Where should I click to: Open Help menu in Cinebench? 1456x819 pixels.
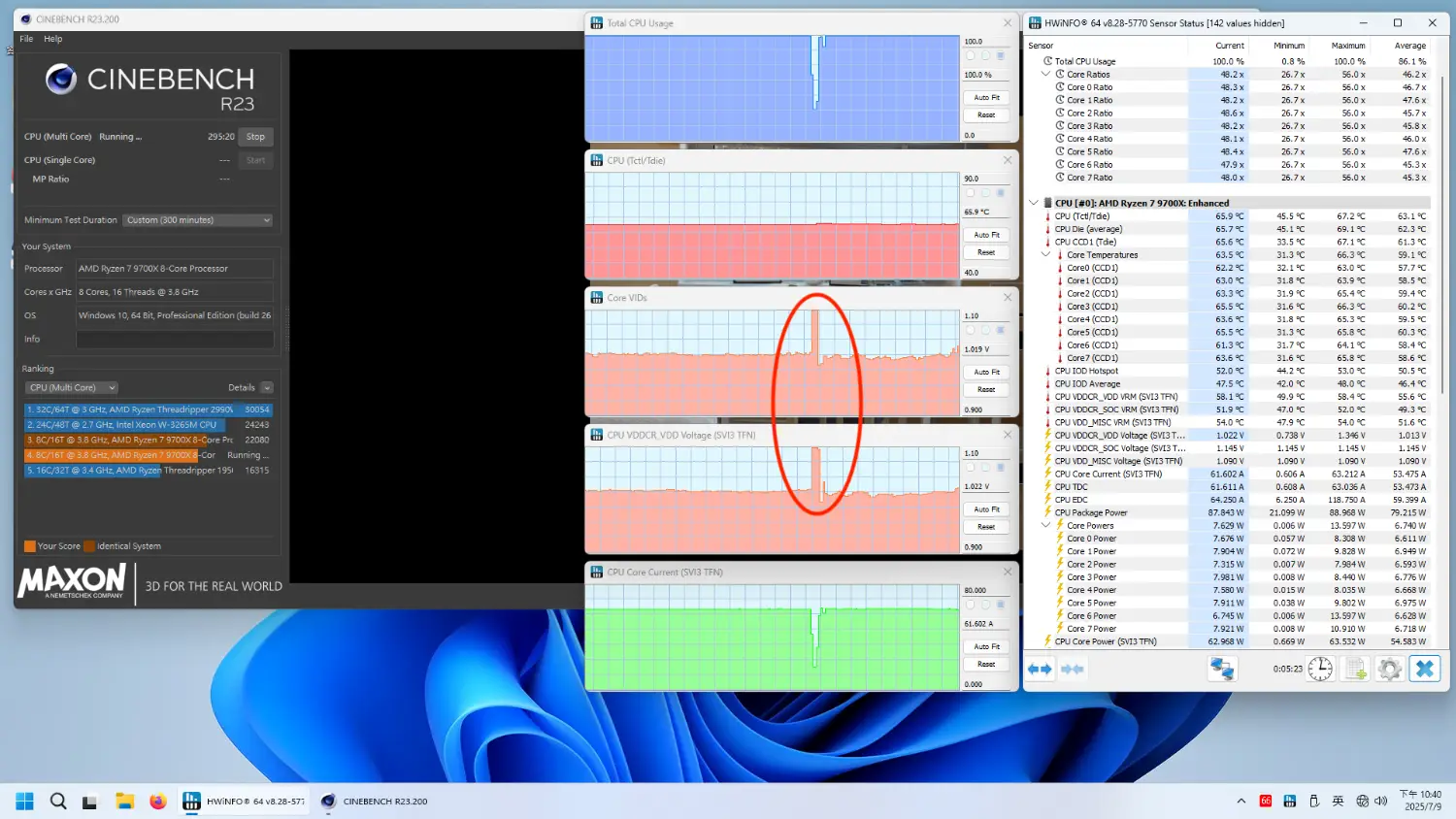53,39
